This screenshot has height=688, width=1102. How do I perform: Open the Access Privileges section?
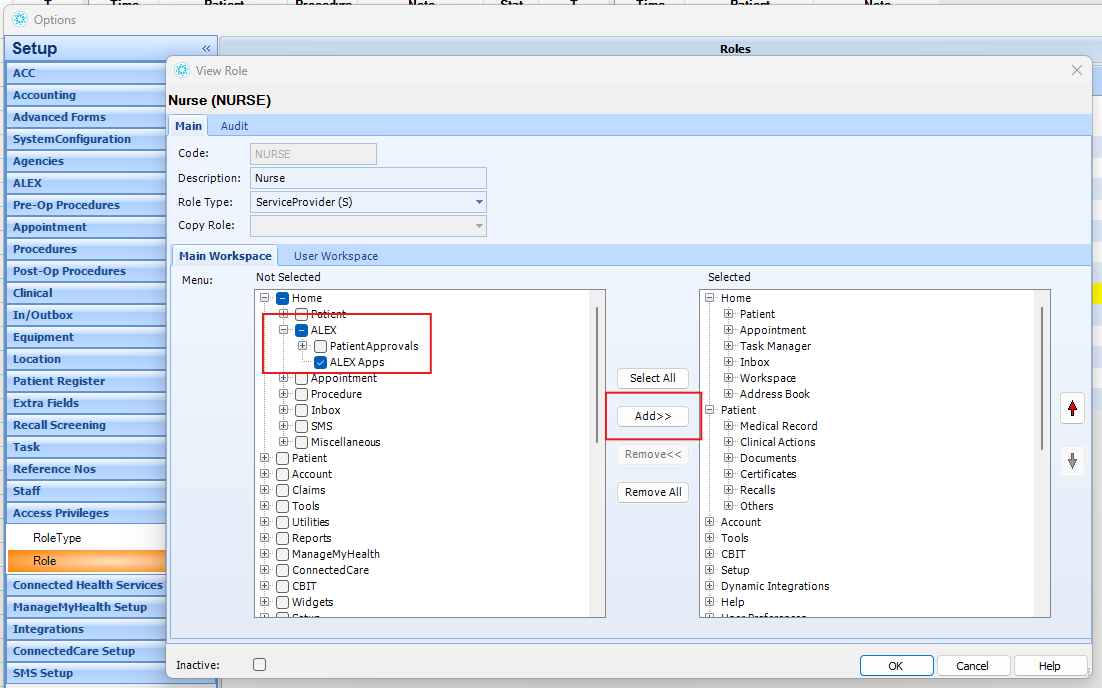click(x=86, y=513)
